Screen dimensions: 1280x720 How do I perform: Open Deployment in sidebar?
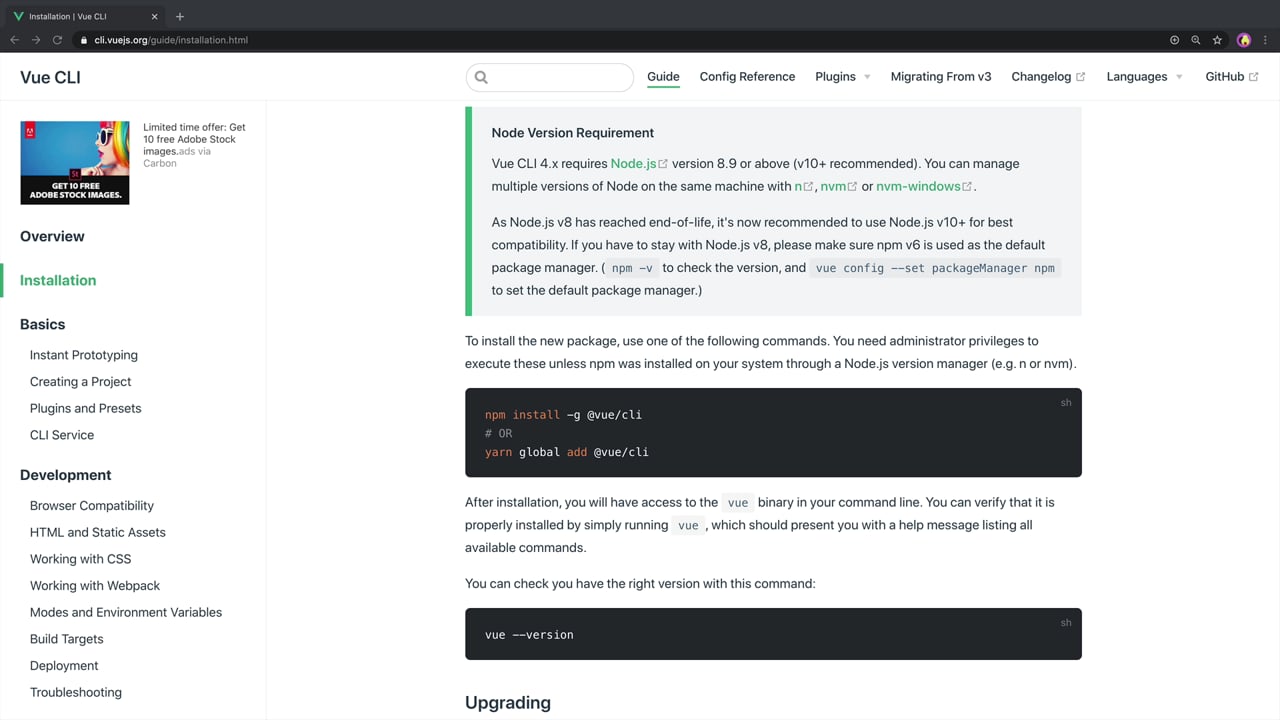pyautogui.click(x=64, y=666)
